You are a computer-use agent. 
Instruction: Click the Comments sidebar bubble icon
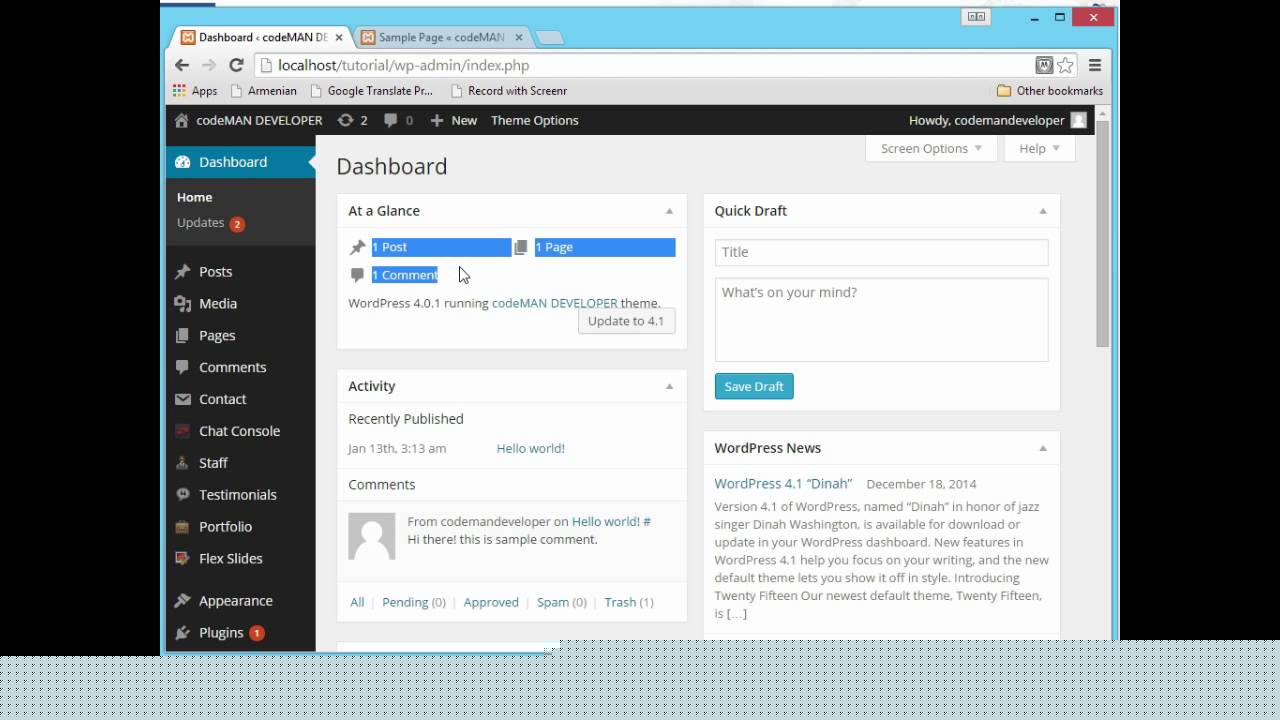click(x=182, y=367)
